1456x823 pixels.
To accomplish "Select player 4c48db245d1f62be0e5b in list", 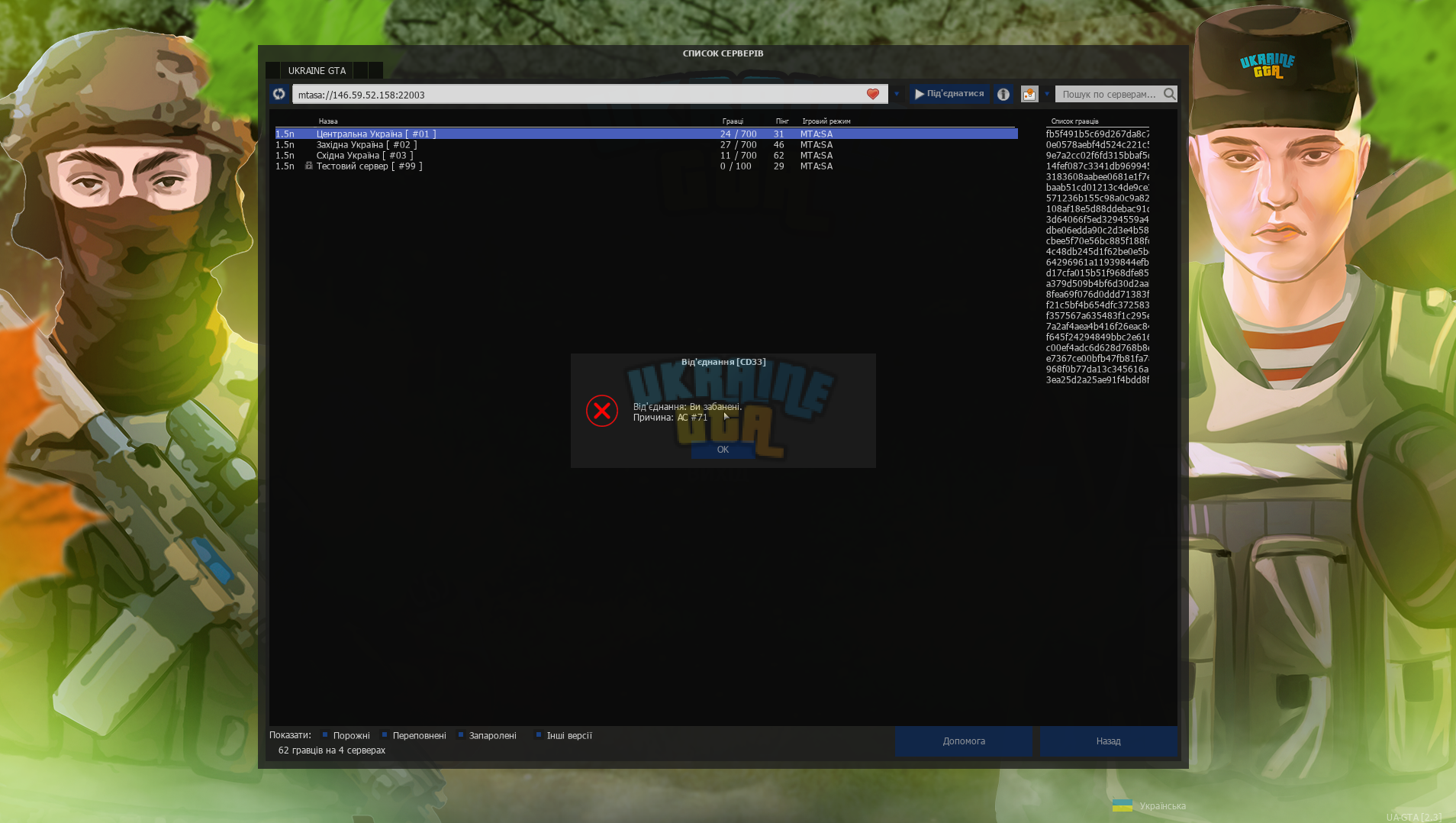I will coord(1097,251).
